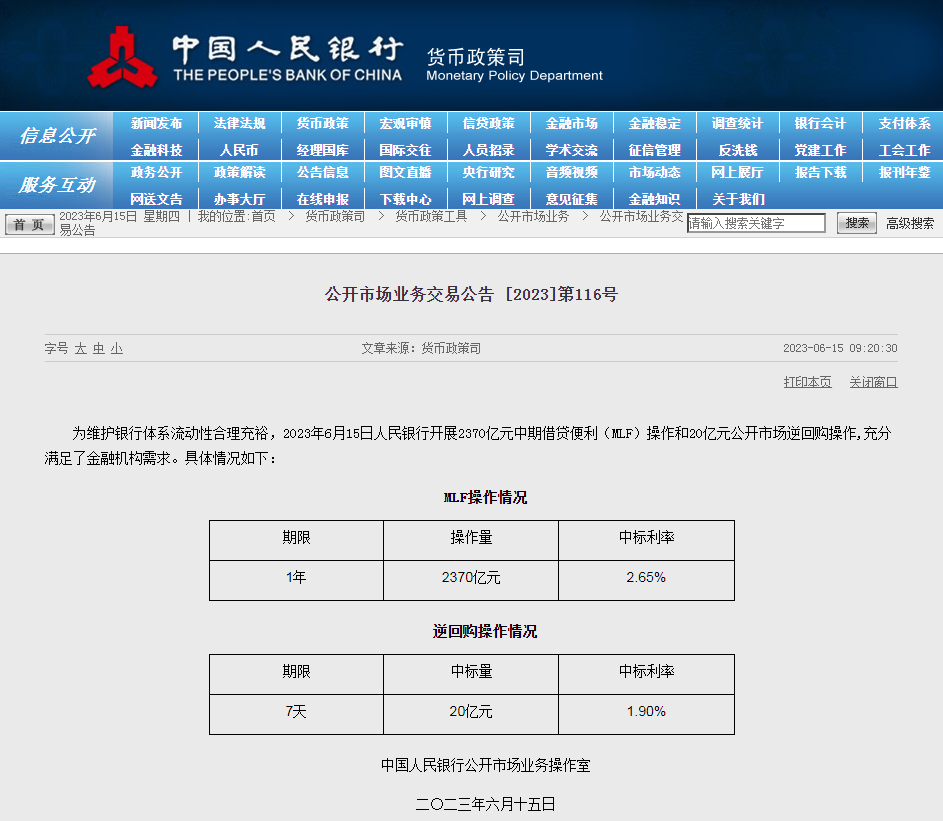Click 打印本页 to print this page
The width and height of the screenshot is (943, 821).
(x=807, y=381)
